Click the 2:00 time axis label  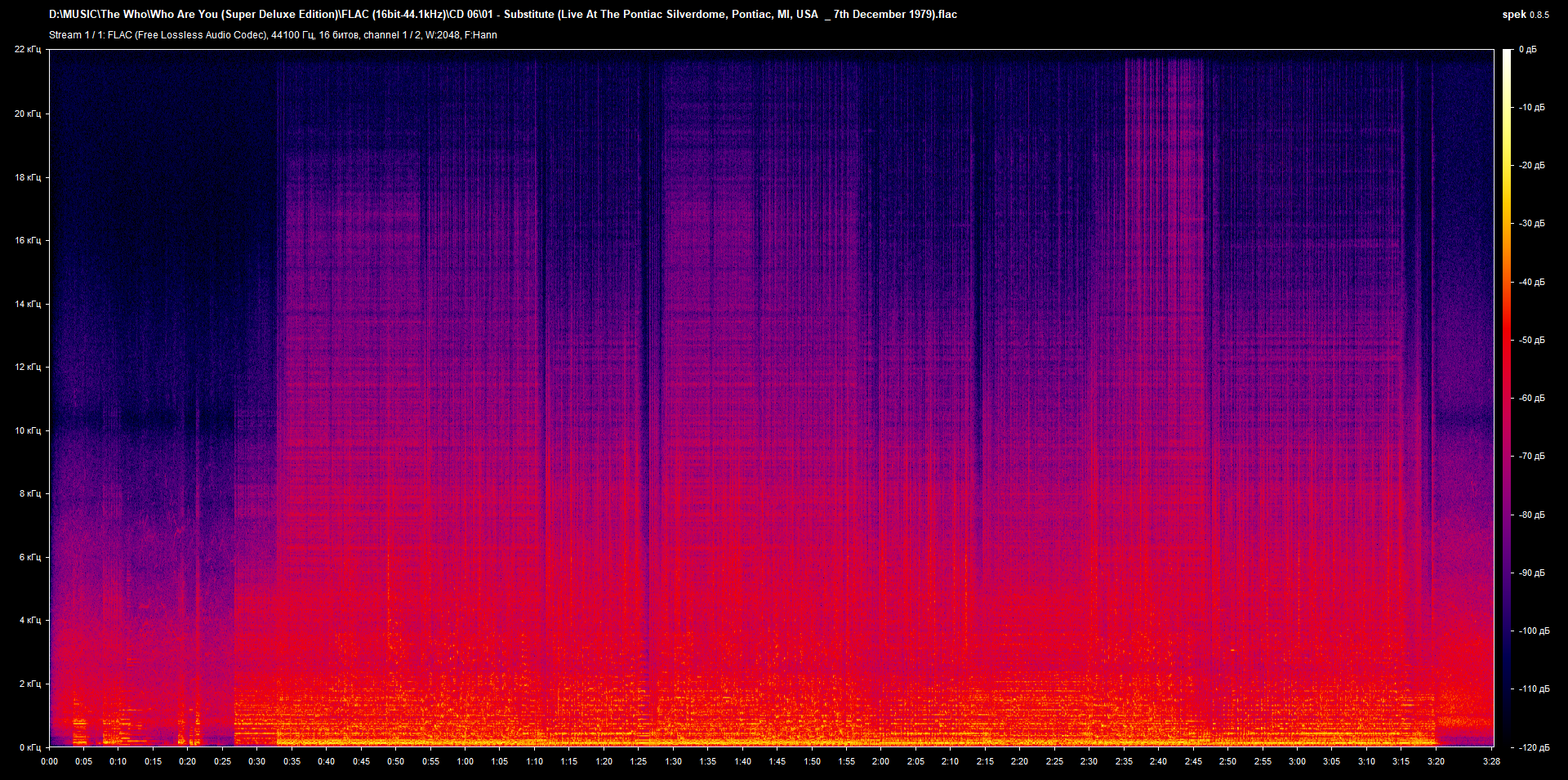click(880, 761)
